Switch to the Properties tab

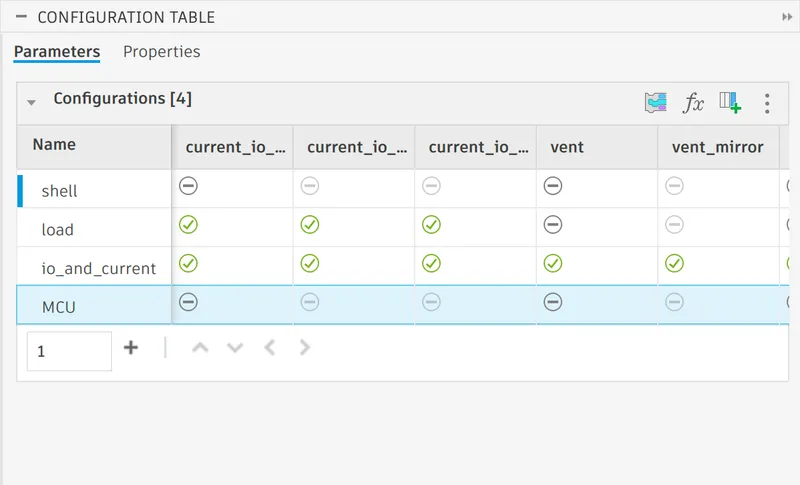point(161,52)
